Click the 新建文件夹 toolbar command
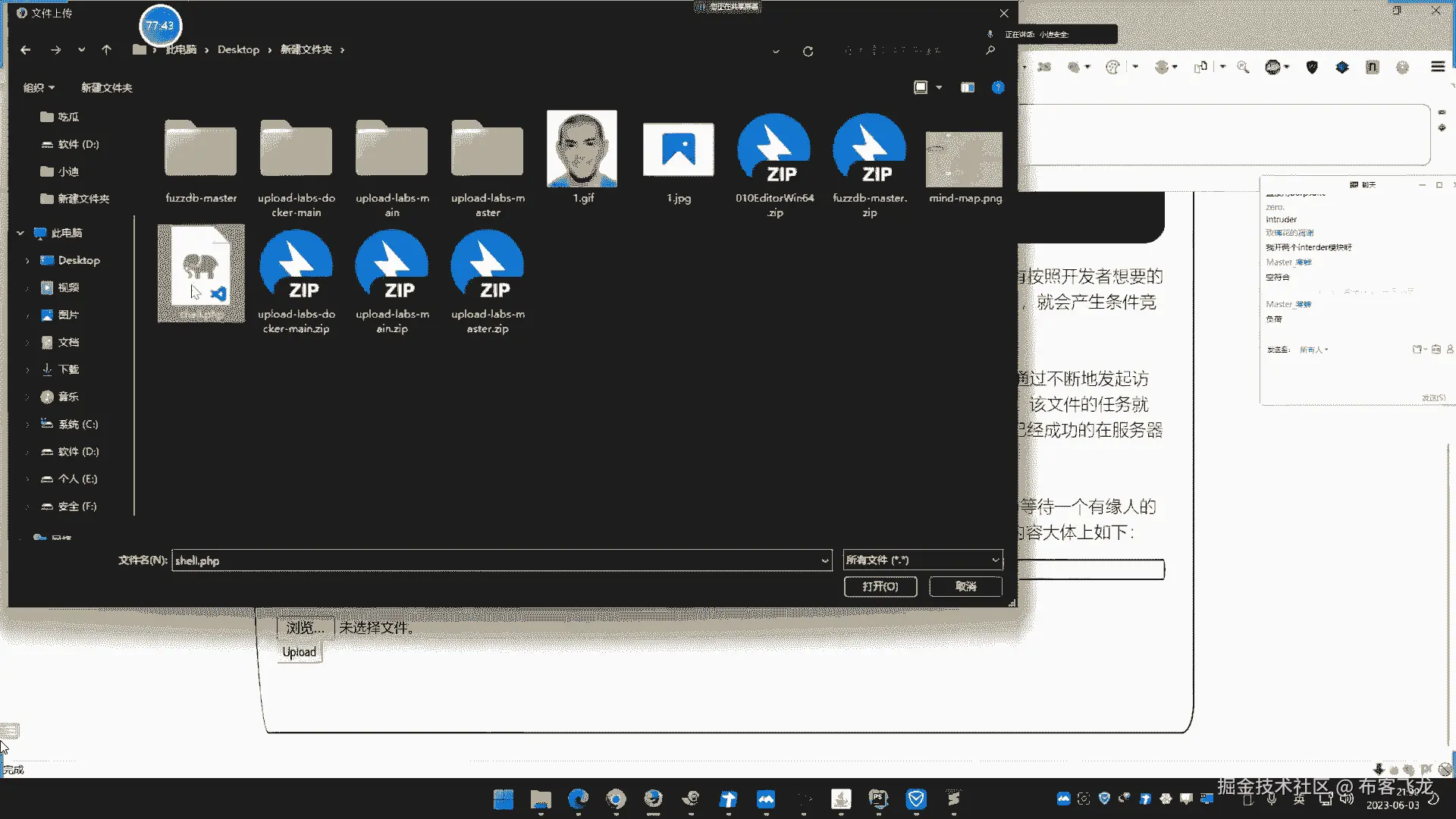 pyautogui.click(x=106, y=88)
